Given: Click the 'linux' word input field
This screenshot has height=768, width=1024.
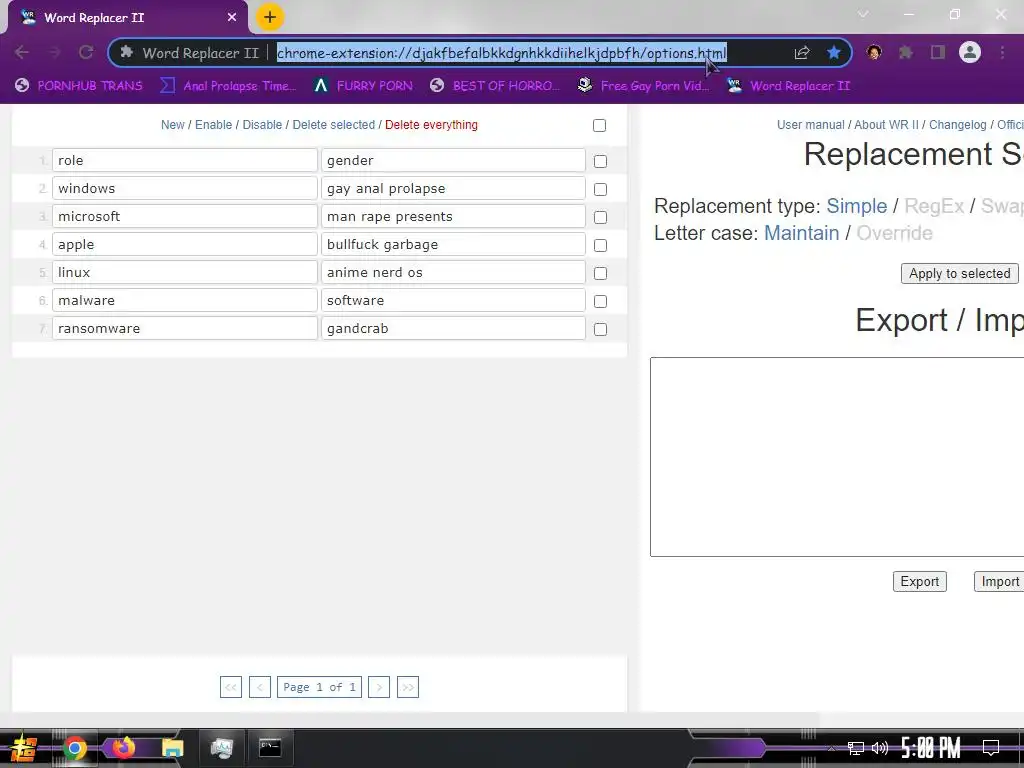Looking at the screenshot, I should (x=185, y=272).
